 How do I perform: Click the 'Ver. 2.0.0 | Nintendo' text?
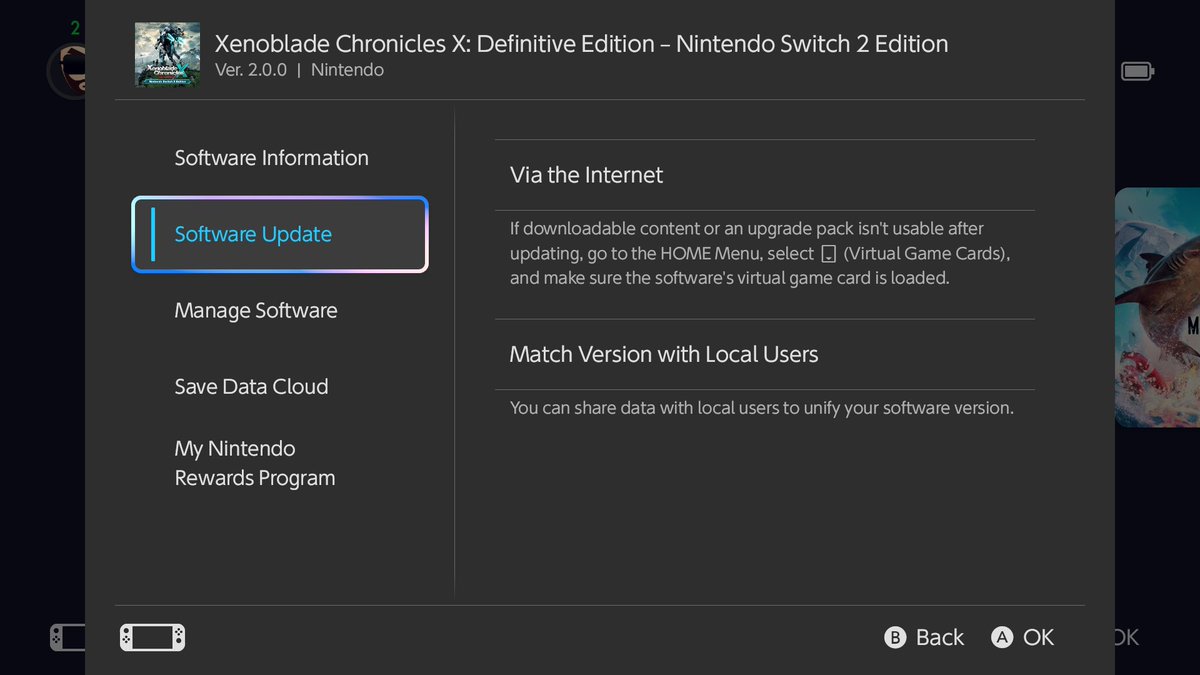[299, 70]
